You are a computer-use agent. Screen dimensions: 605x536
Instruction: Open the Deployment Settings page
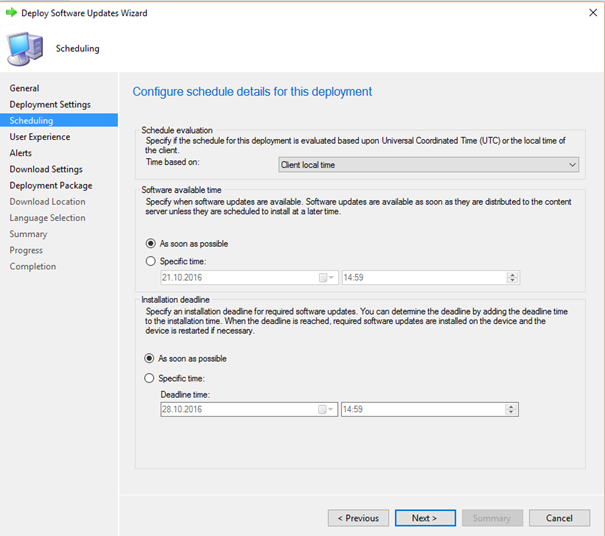50,105
